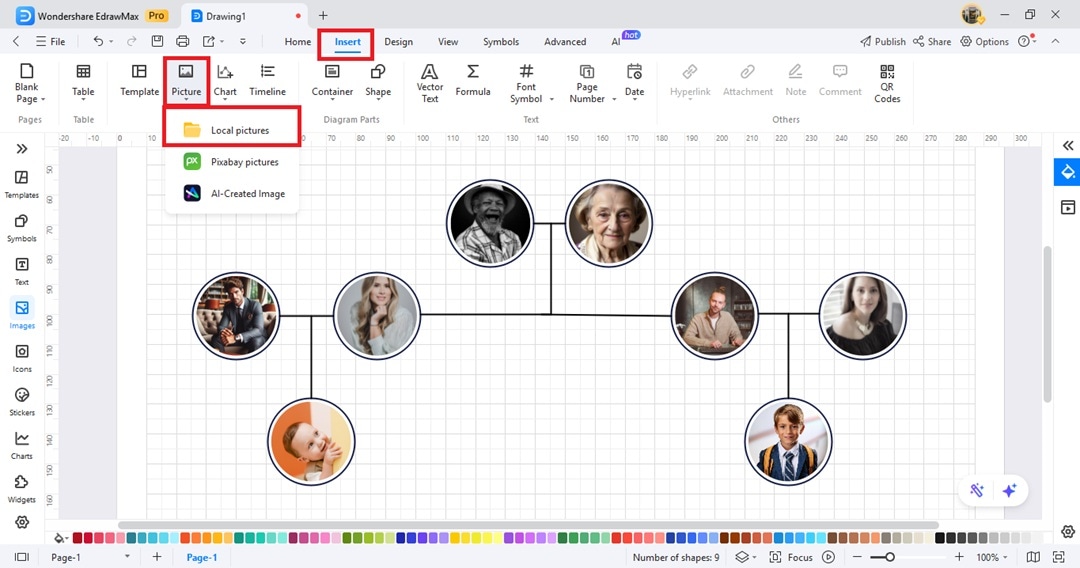
Task: Switch to the Advanced tab
Action: coord(565,41)
